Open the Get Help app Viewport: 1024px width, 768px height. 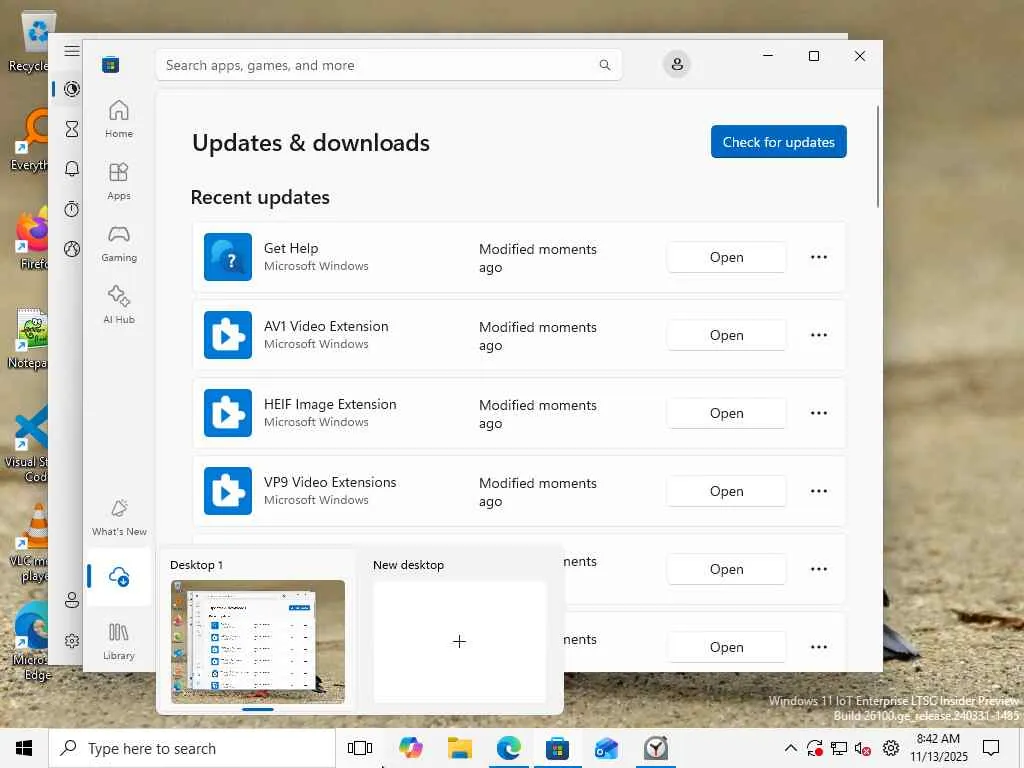726,257
